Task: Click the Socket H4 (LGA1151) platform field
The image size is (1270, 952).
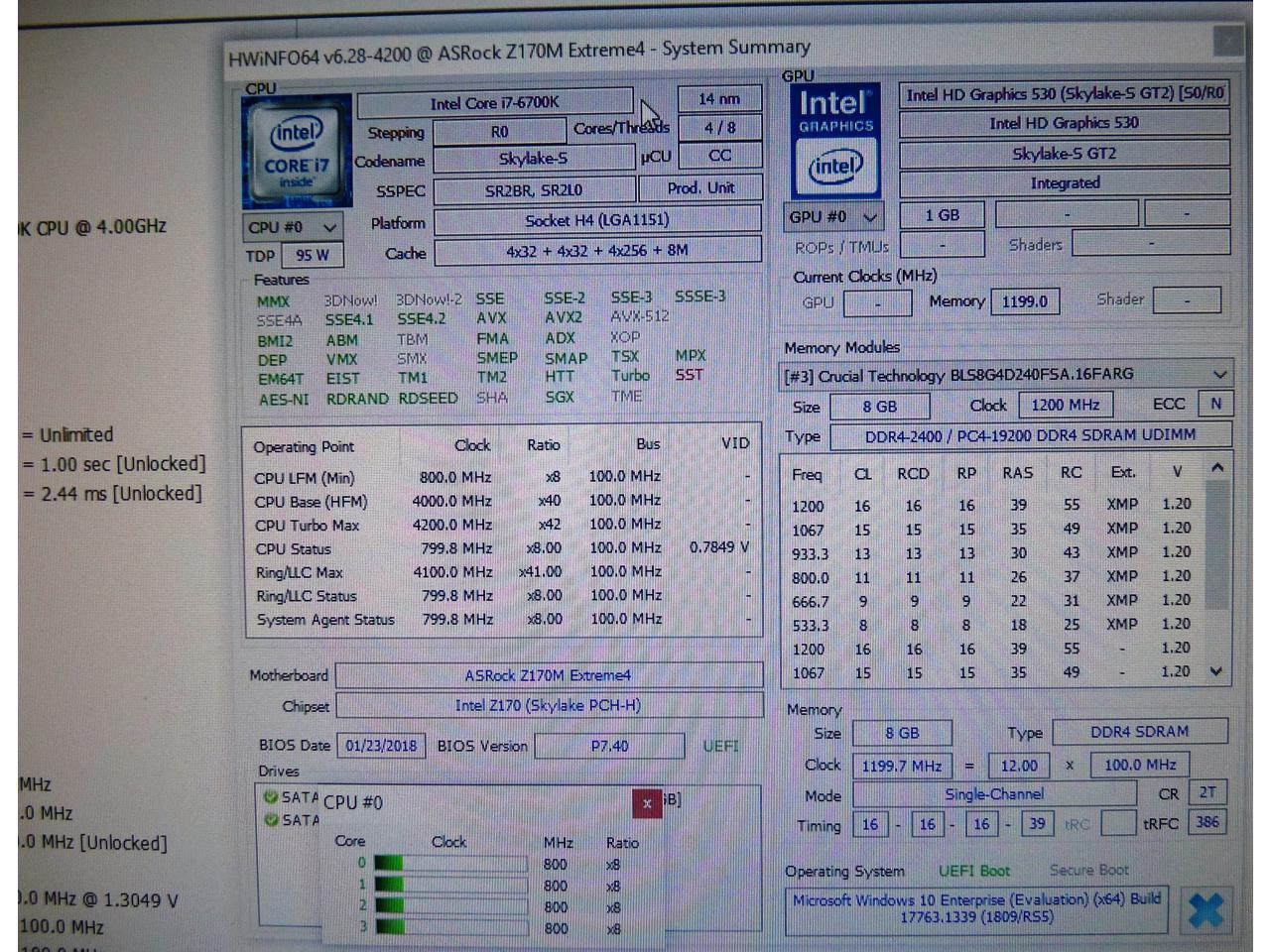Action: pyautogui.click(x=596, y=220)
